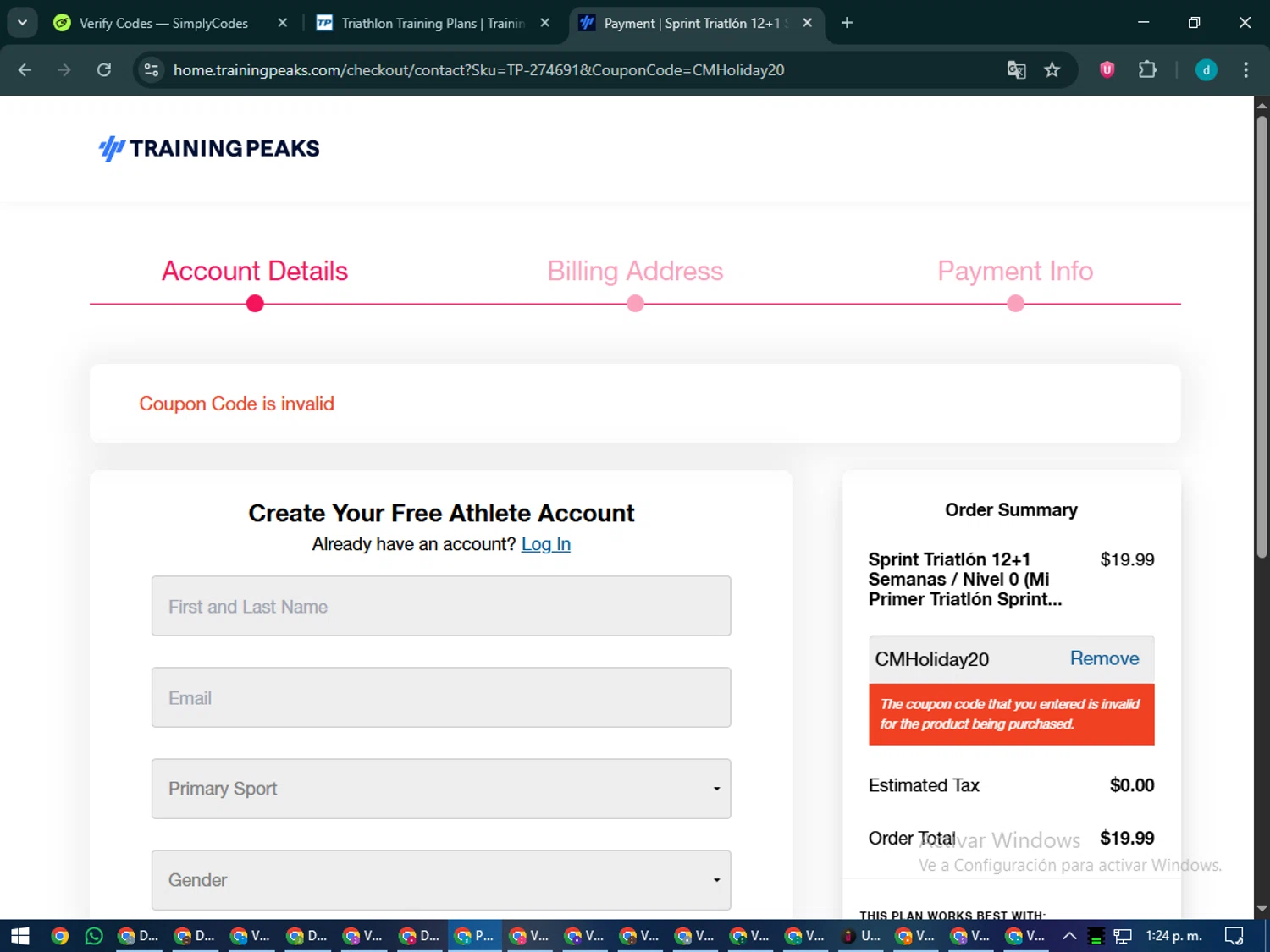Click the Log In link
1270x952 pixels.
(x=546, y=544)
